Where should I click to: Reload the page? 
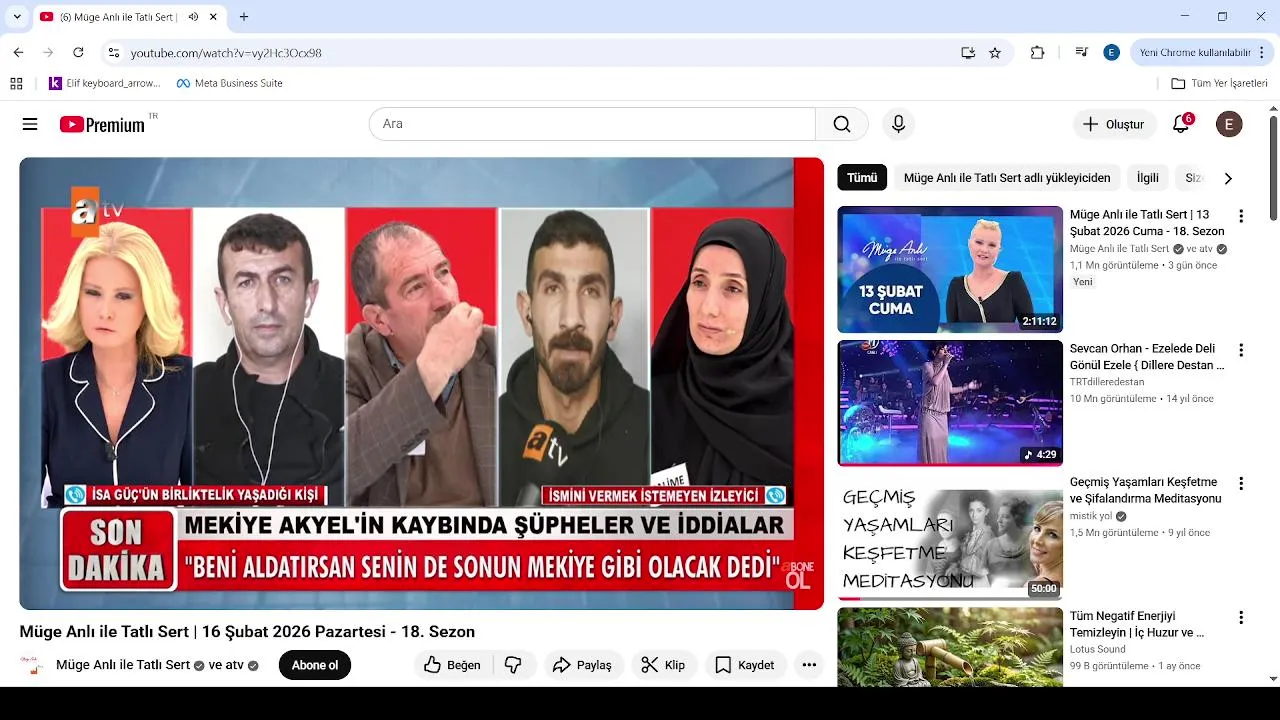coord(78,52)
